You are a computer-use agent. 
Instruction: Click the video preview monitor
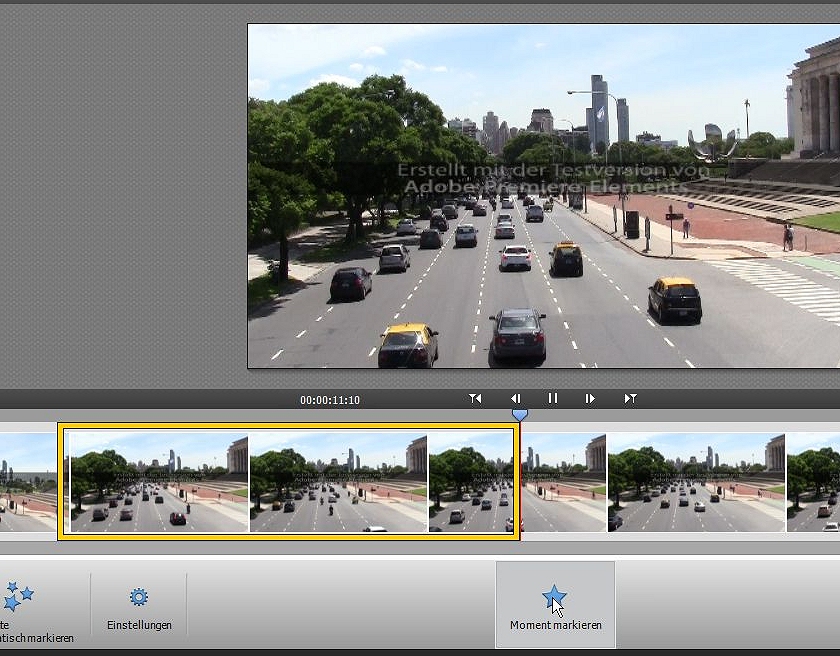(x=543, y=196)
